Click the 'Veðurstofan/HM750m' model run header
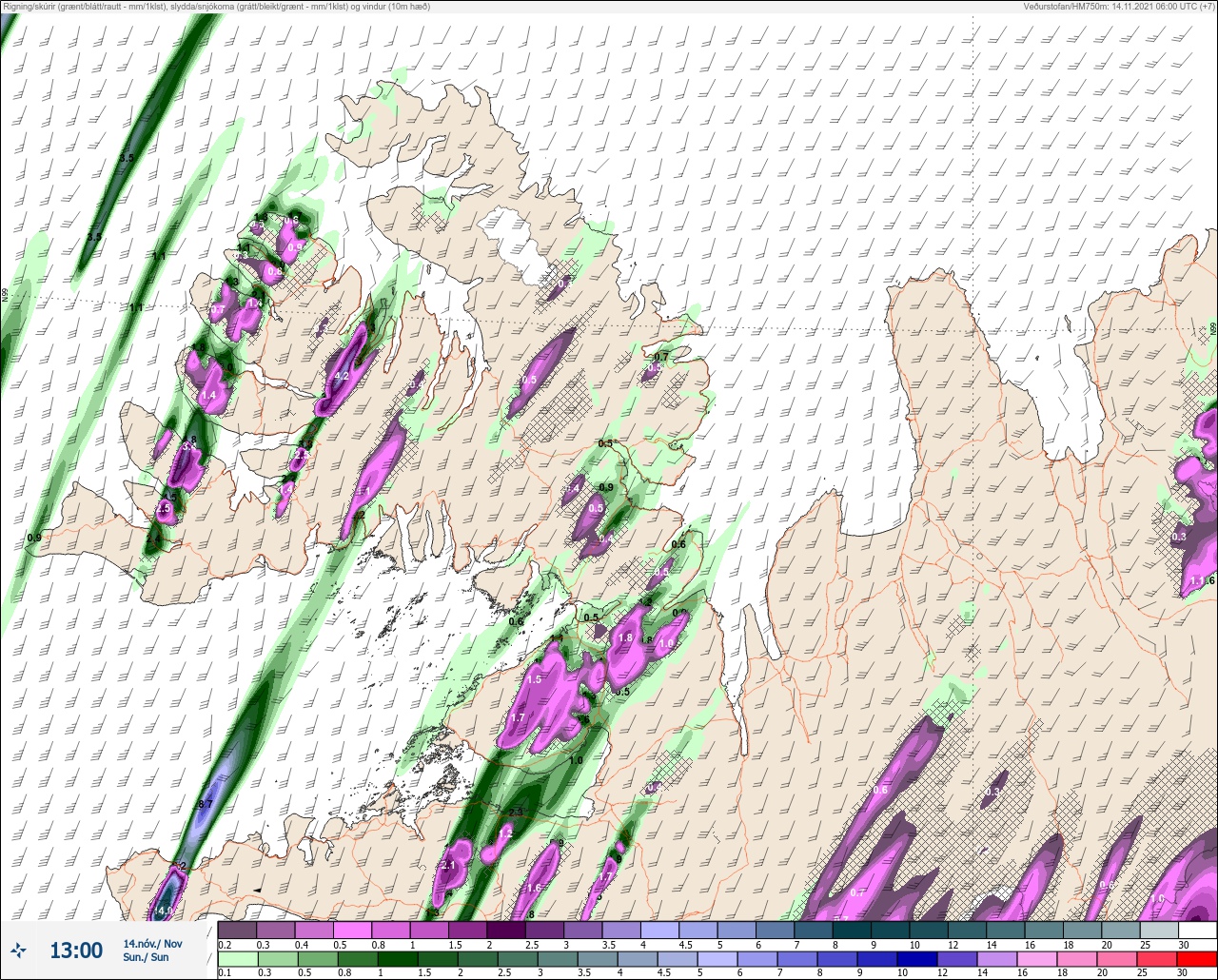 pos(1117,7)
